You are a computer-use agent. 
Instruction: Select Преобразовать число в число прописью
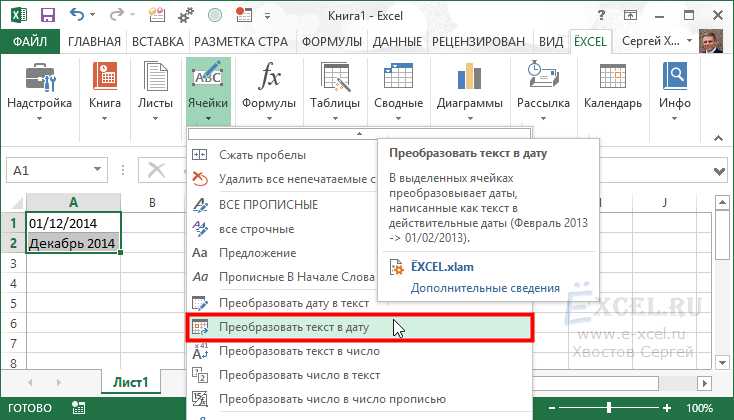360,399
